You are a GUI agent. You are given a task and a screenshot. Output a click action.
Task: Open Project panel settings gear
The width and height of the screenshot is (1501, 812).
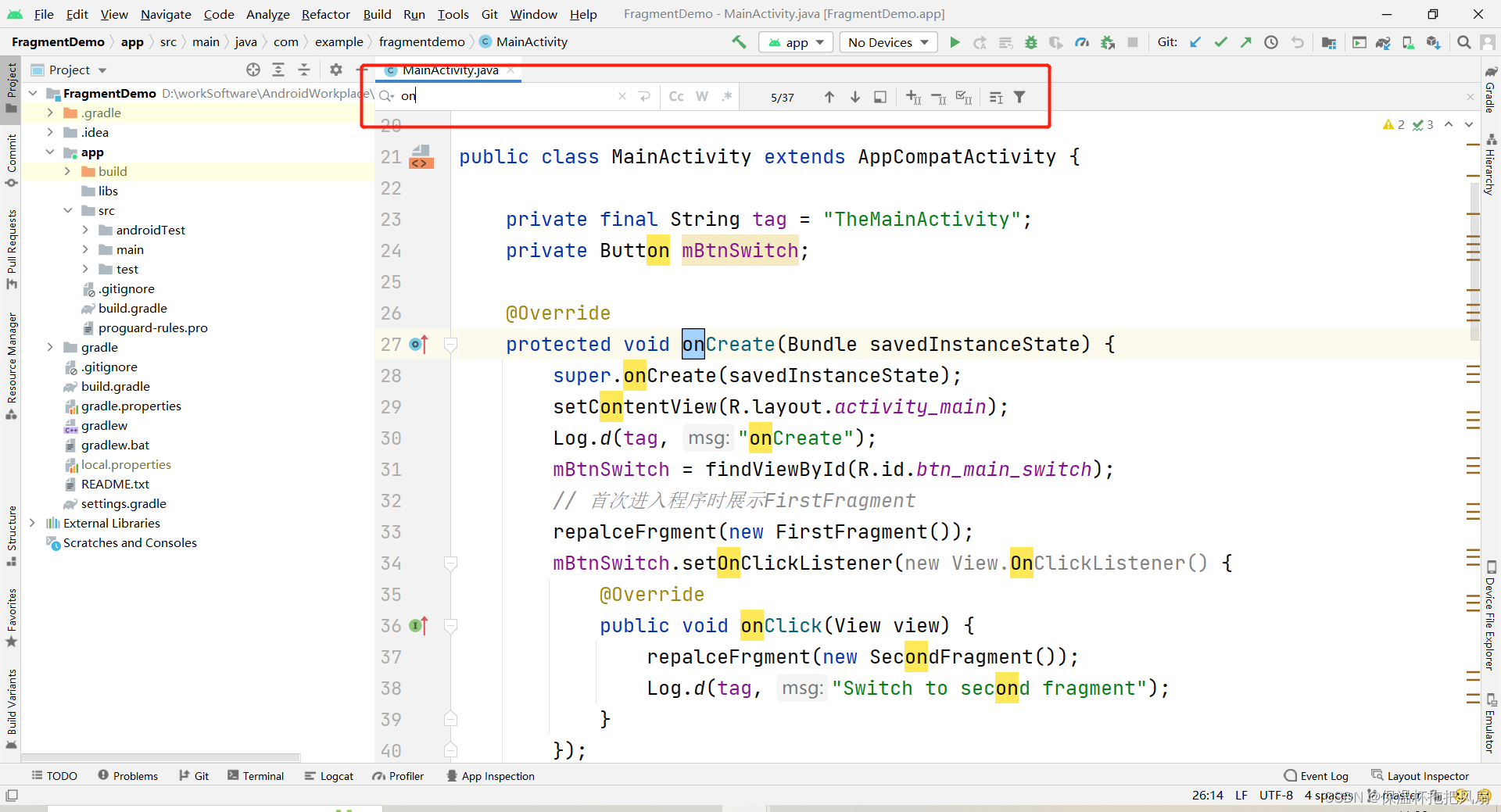(x=336, y=70)
